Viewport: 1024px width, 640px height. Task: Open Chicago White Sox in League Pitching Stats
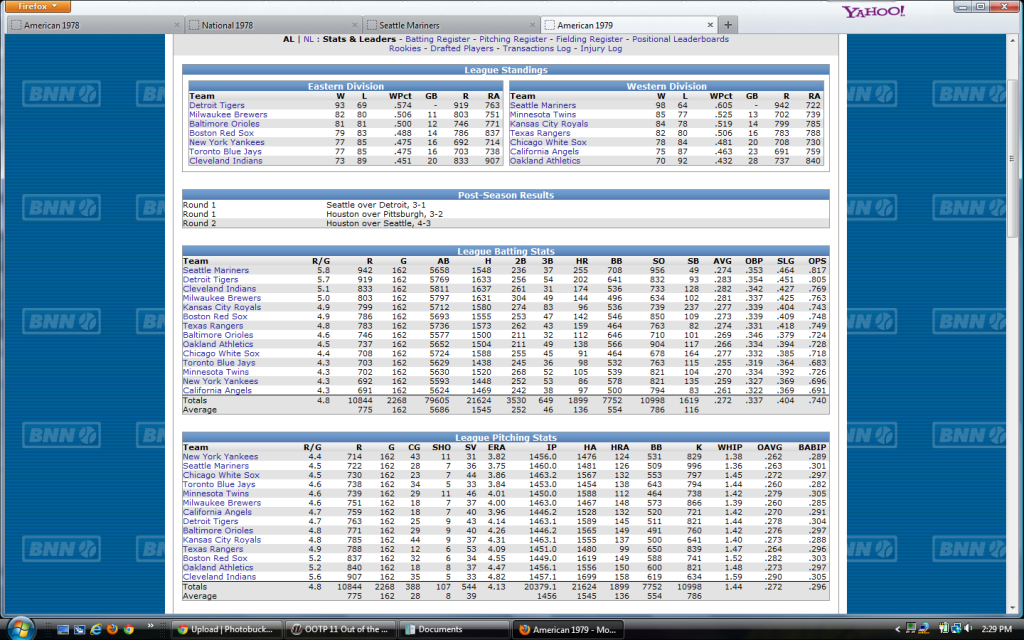click(221, 475)
